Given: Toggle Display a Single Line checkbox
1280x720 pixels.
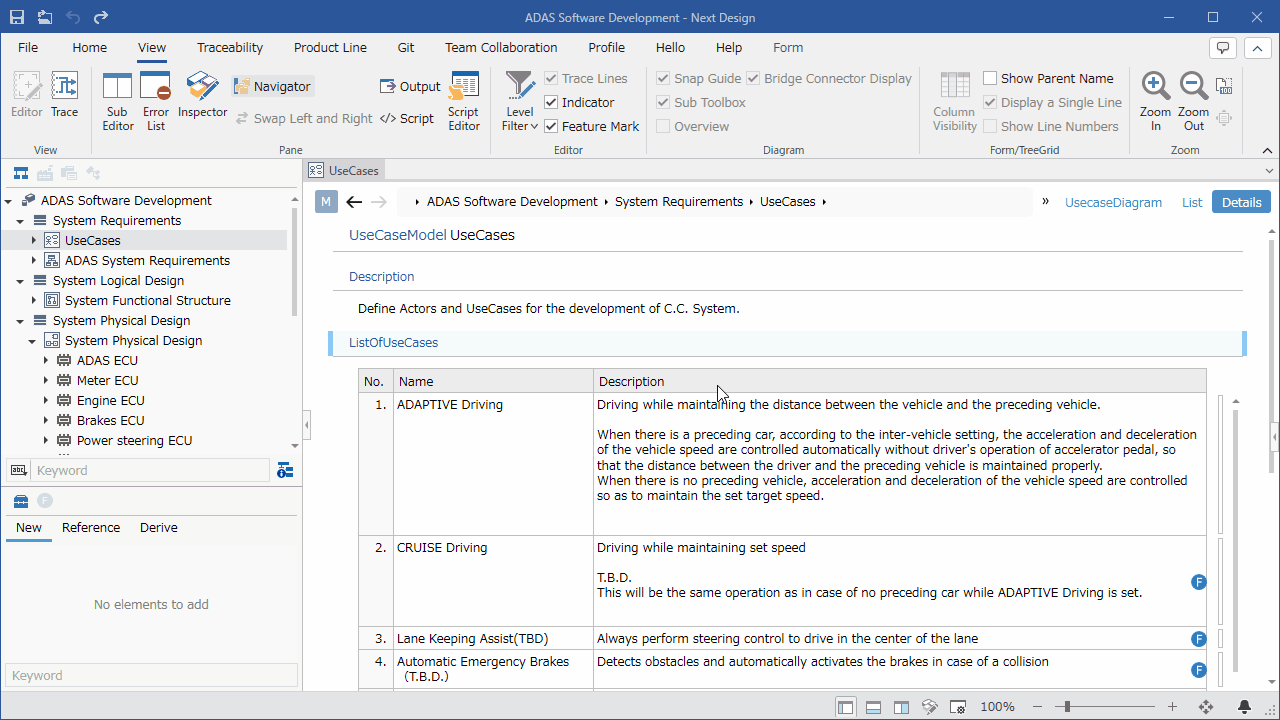Looking at the screenshot, I should point(990,102).
